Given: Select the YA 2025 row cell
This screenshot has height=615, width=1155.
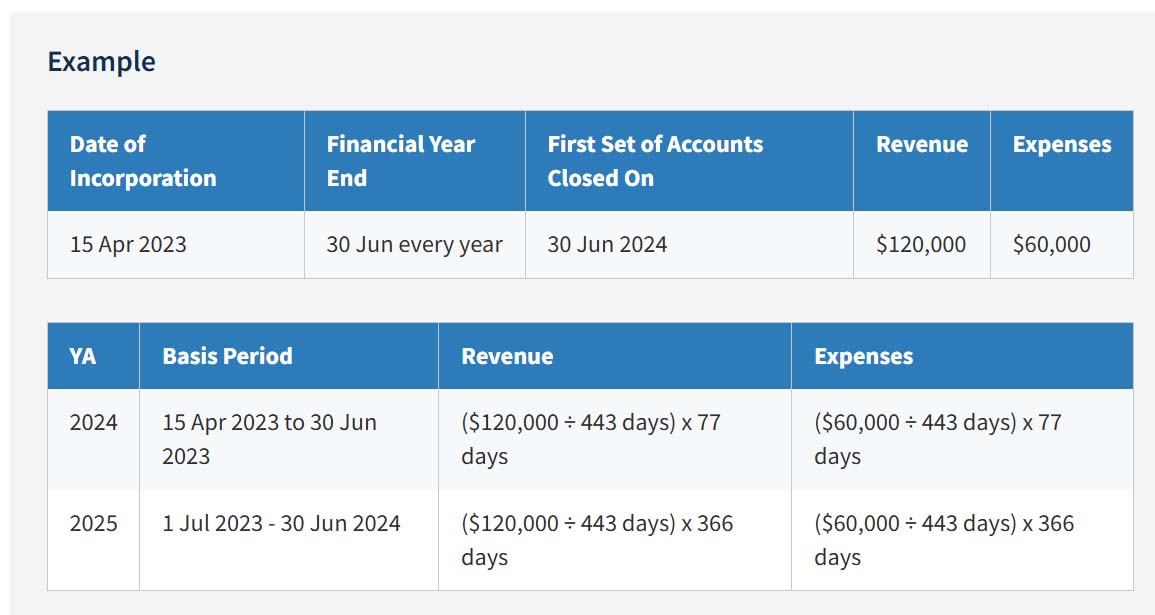Looking at the screenshot, I should (94, 540).
